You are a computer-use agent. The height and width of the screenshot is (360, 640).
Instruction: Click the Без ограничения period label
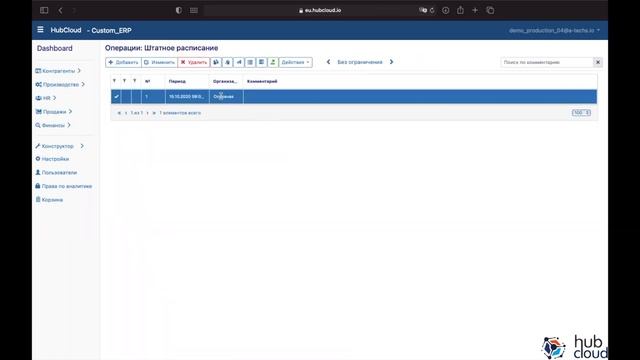pos(360,62)
